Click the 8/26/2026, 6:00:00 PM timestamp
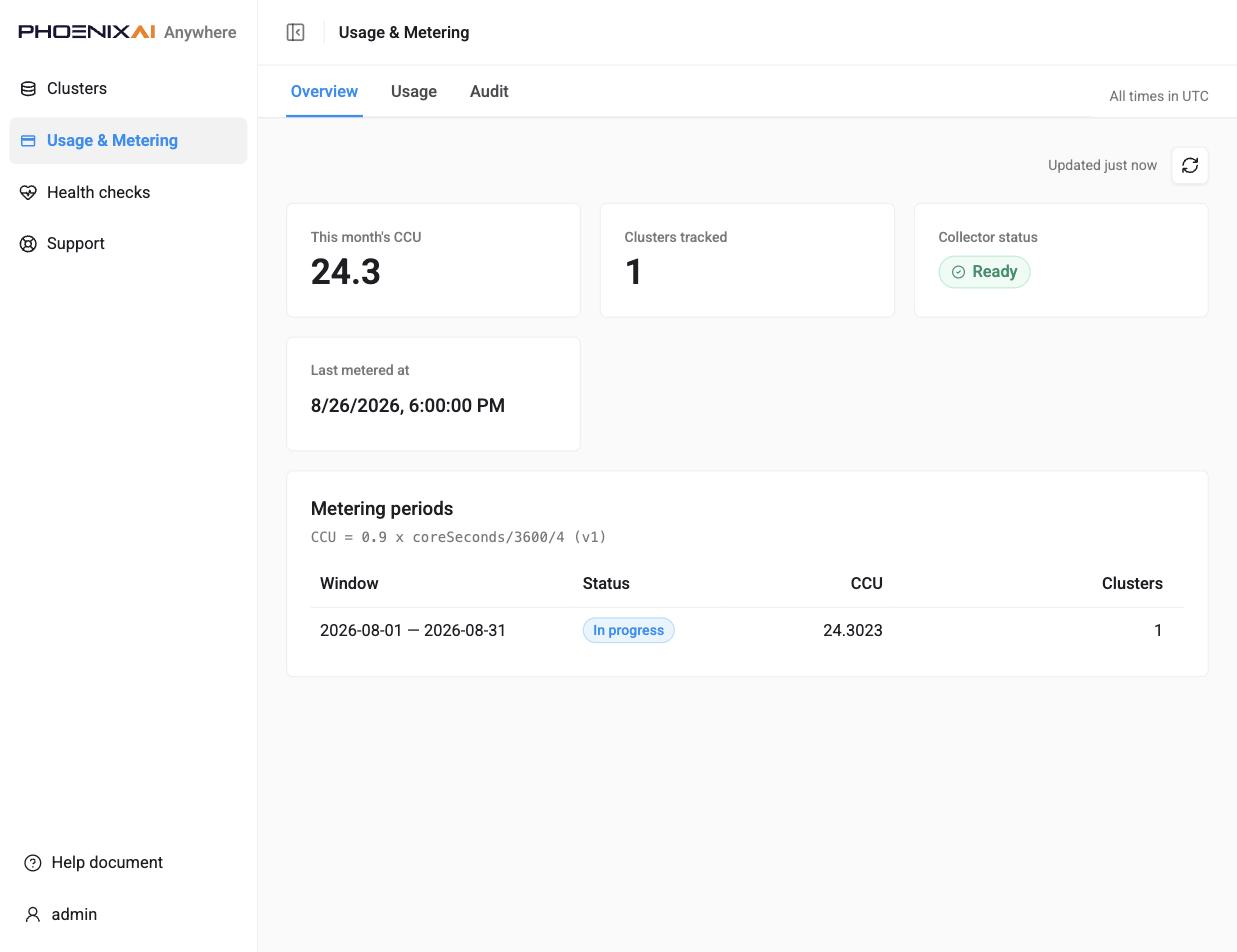Screen dimensions: 1237x952 [x=408, y=406]
